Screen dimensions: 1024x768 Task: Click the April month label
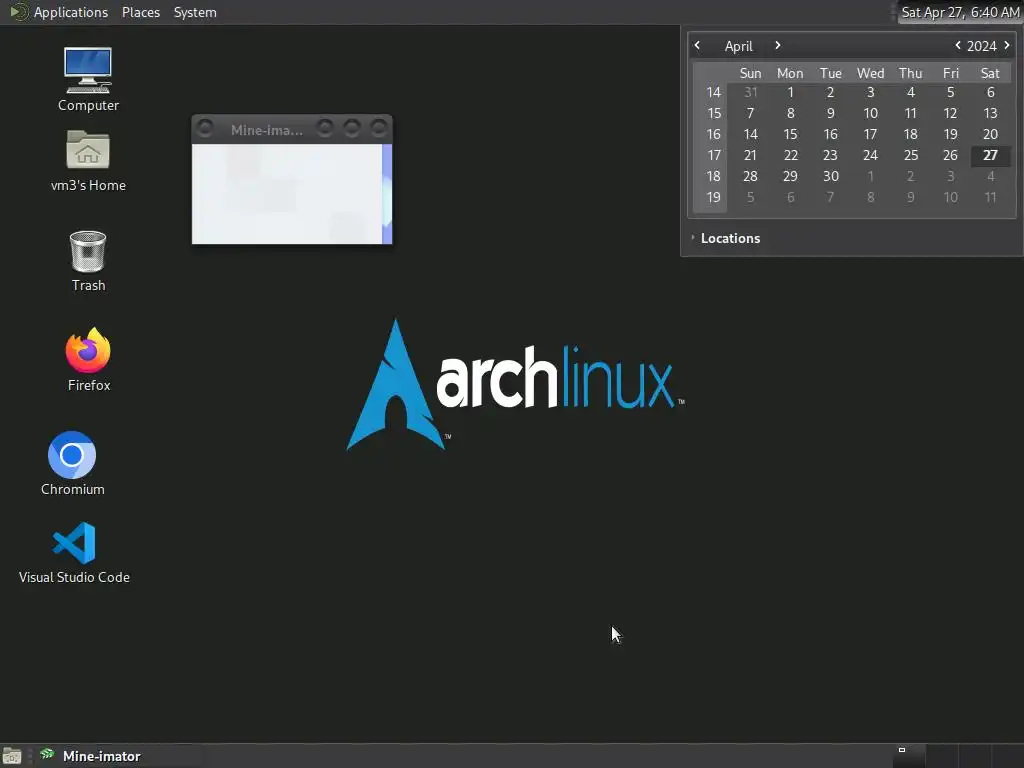click(739, 46)
